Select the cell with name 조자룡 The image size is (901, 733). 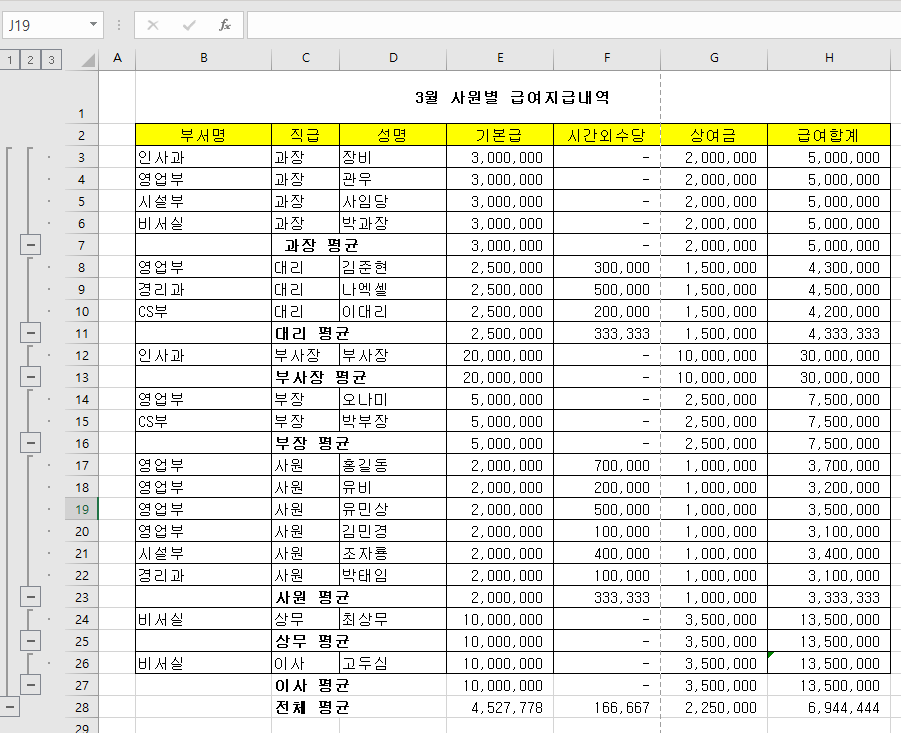pos(393,553)
